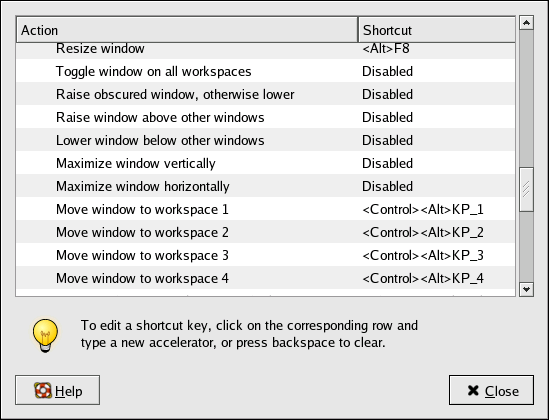
Task: Select Lower window below other windows row
Action: pyautogui.click(x=265, y=140)
